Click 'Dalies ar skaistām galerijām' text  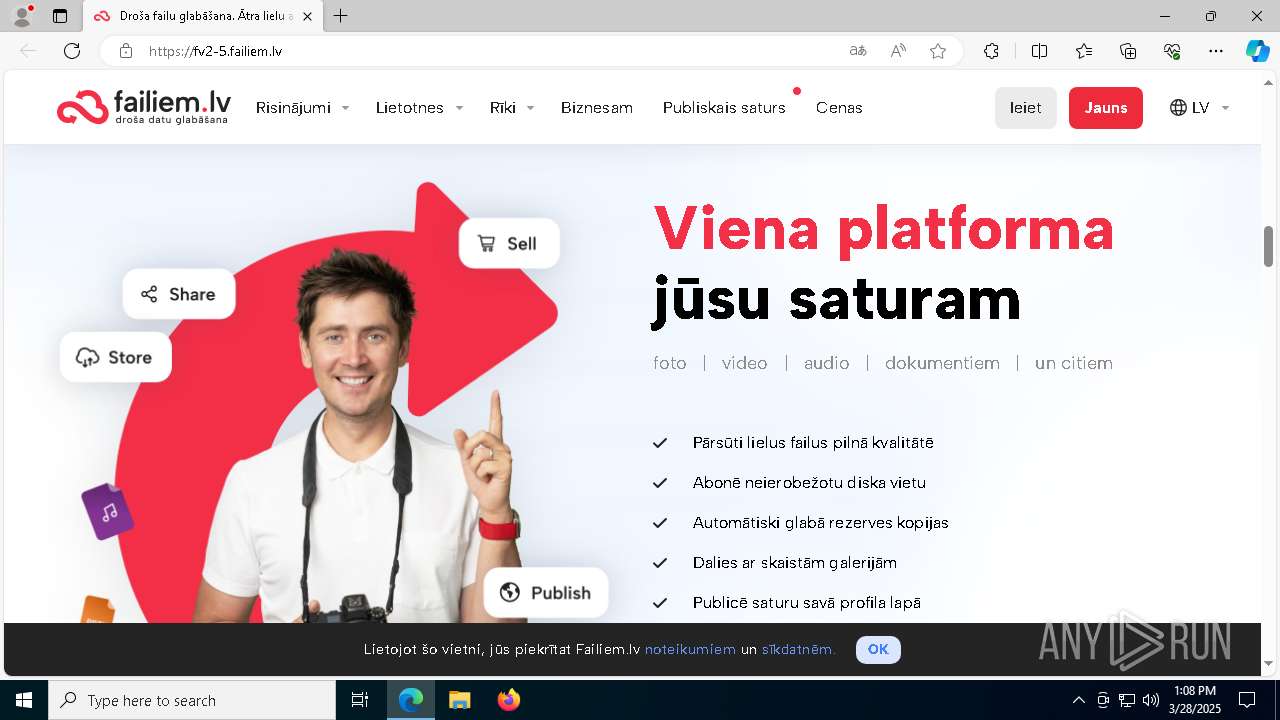coord(795,562)
